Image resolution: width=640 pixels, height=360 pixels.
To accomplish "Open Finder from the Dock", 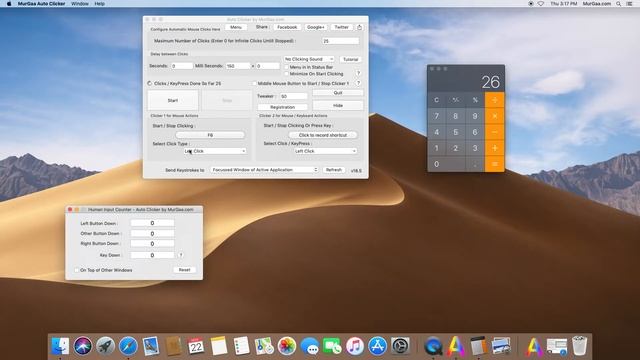I will coord(60,346).
